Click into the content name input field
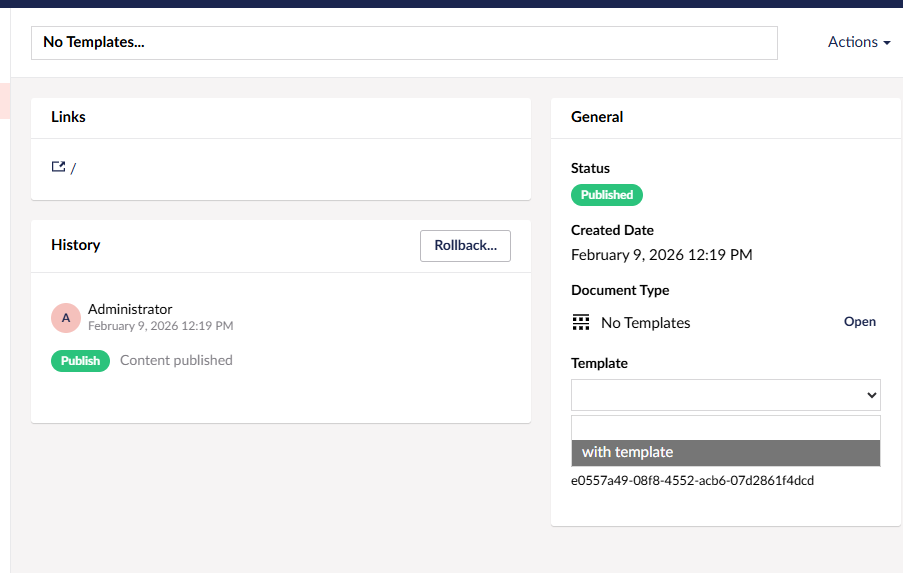The height and width of the screenshot is (573, 903). (x=404, y=43)
